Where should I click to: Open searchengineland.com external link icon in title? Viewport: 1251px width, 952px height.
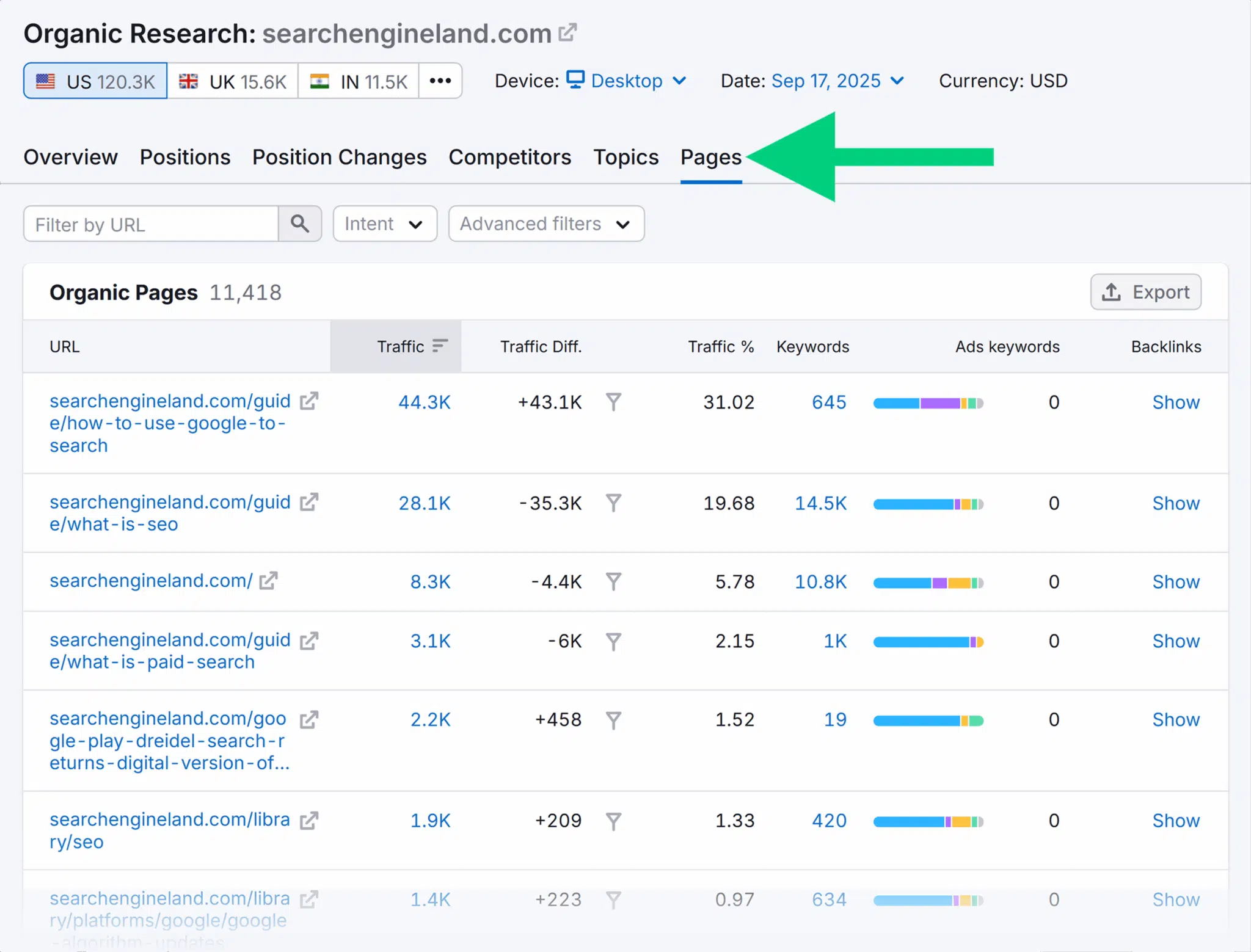point(567,32)
